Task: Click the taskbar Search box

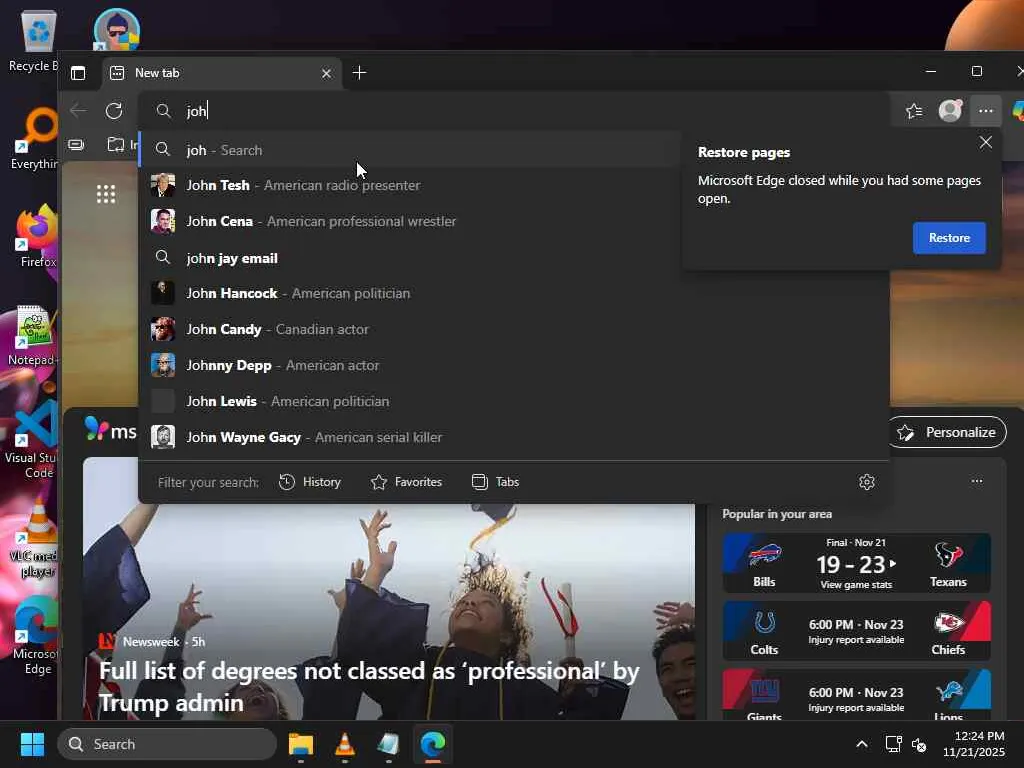Action: (167, 744)
